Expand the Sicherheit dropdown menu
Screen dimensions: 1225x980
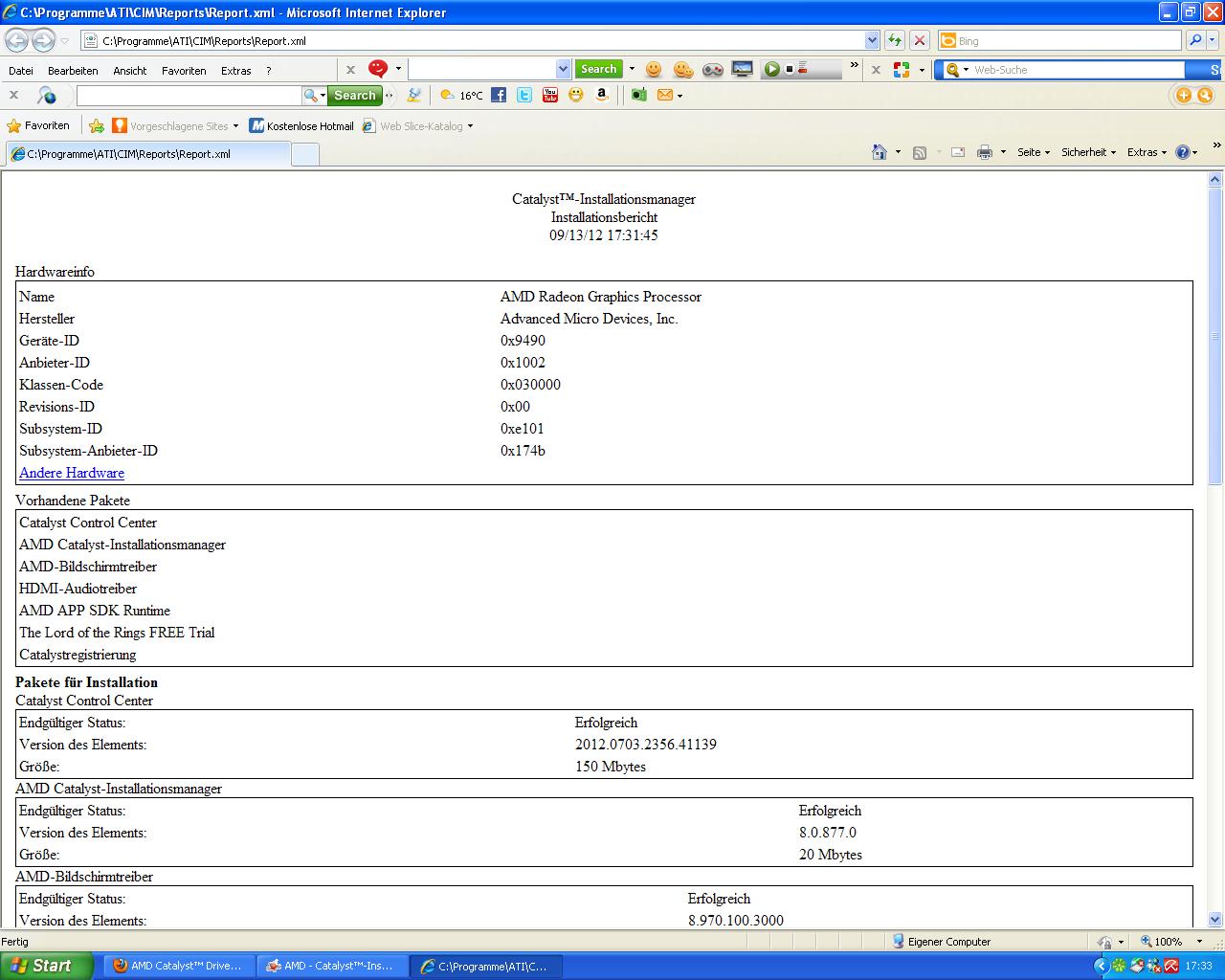pyautogui.click(x=1087, y=152)
